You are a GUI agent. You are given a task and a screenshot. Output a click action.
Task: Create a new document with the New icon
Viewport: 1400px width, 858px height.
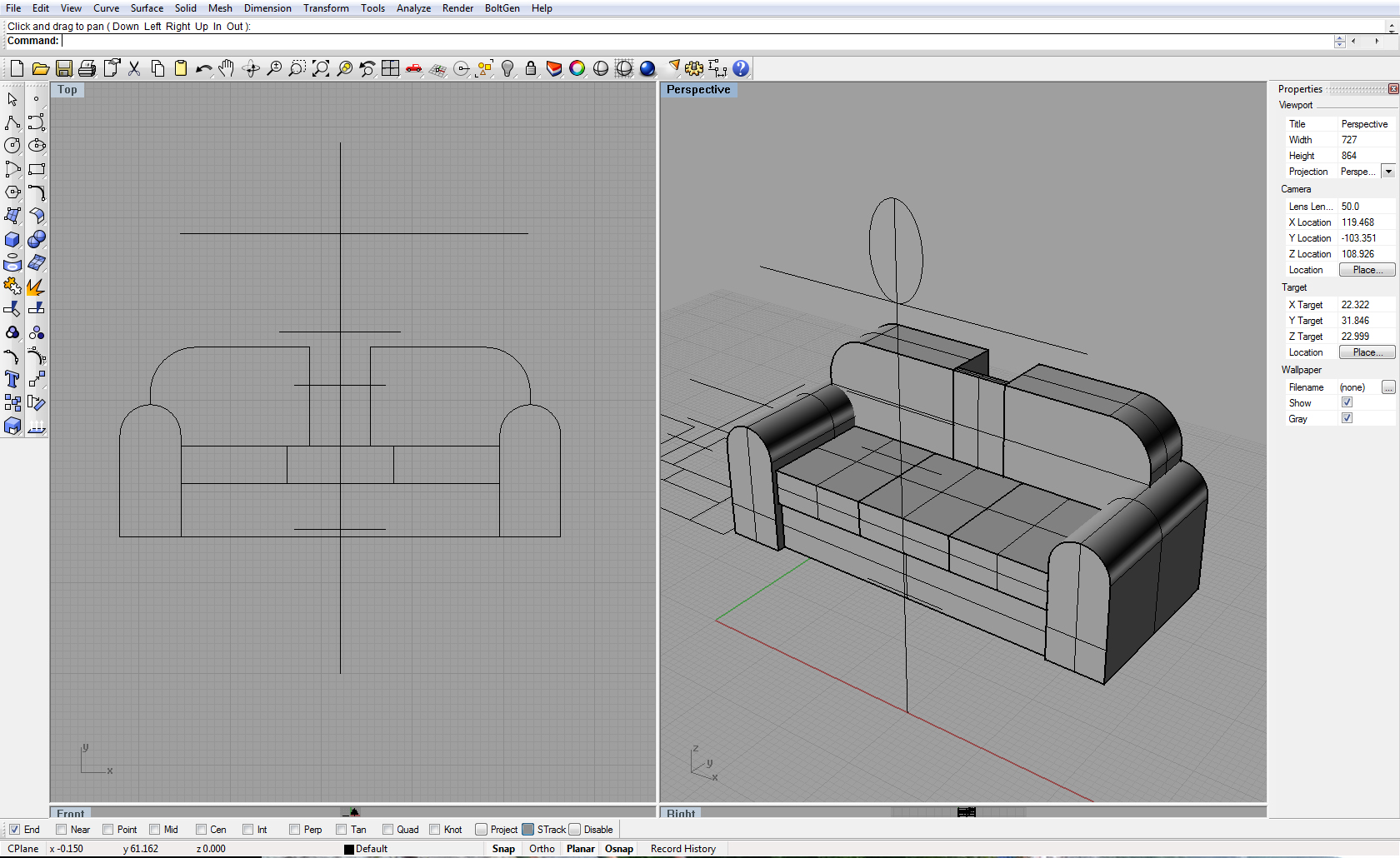point(17,68)
